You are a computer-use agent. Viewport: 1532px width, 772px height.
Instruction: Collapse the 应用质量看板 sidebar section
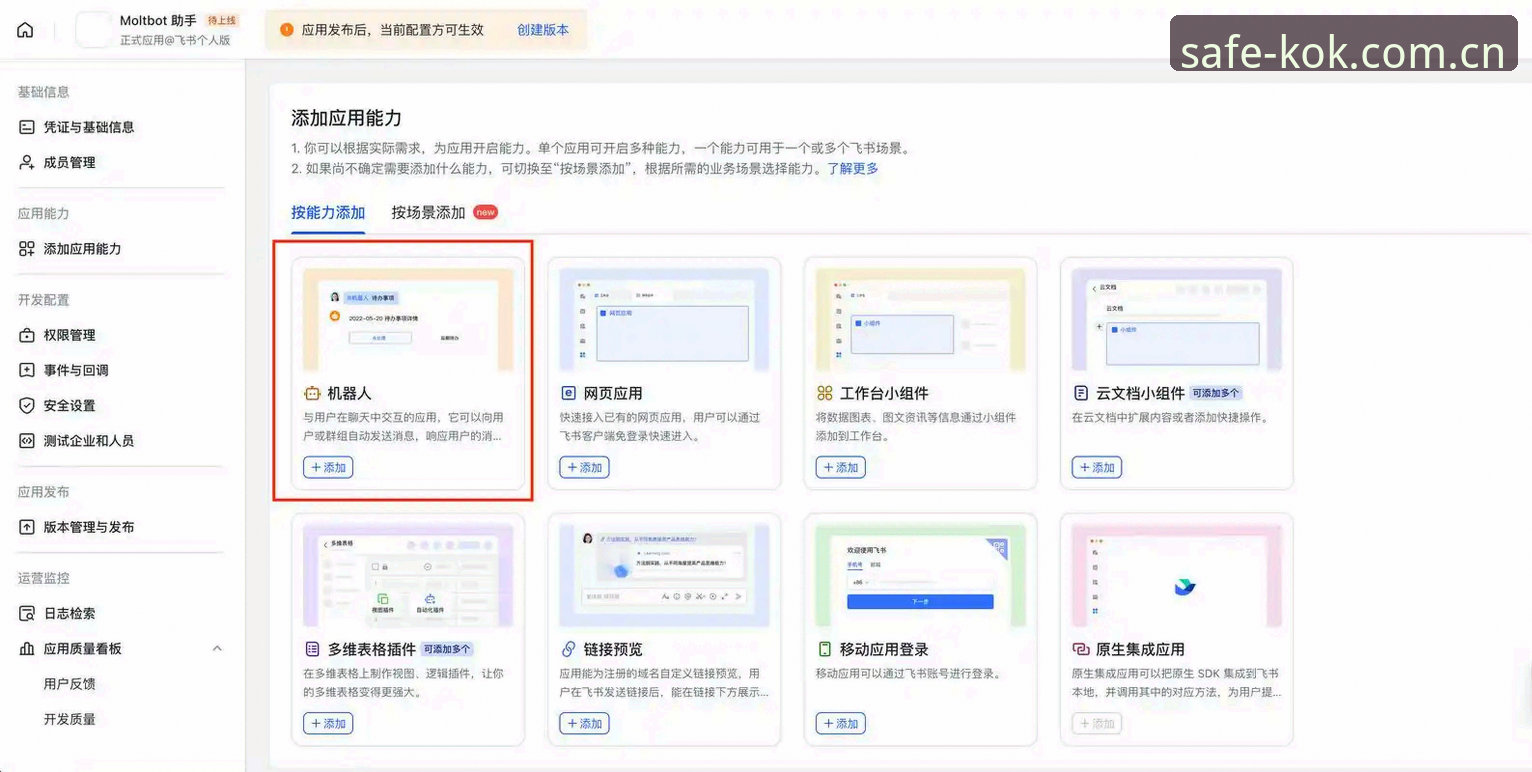click(x=217, y=649)
